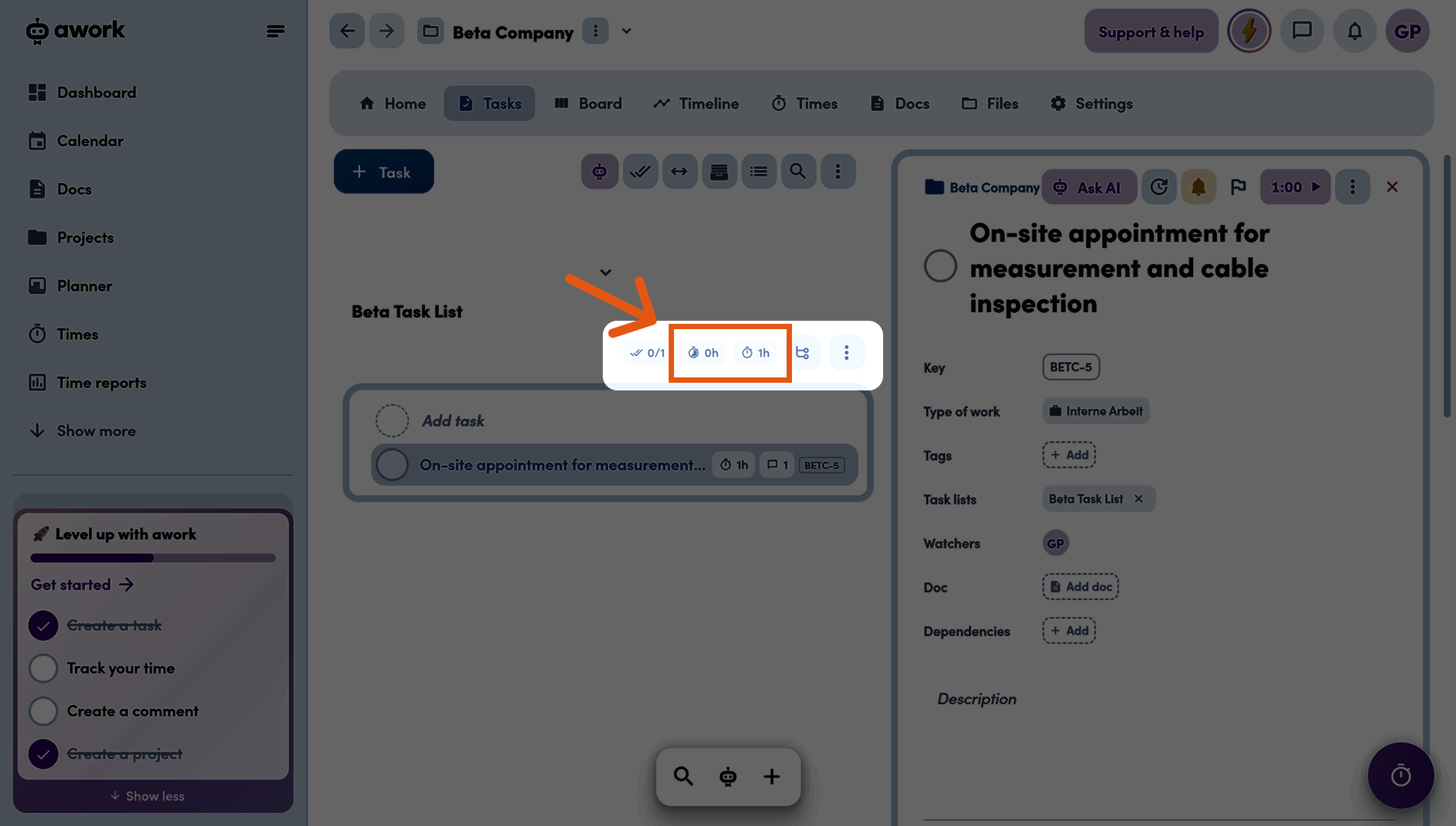This screenshot has height=826, width=1456.
Task: Check the Track your time onboarding item
Action: (x=44, y=668)
